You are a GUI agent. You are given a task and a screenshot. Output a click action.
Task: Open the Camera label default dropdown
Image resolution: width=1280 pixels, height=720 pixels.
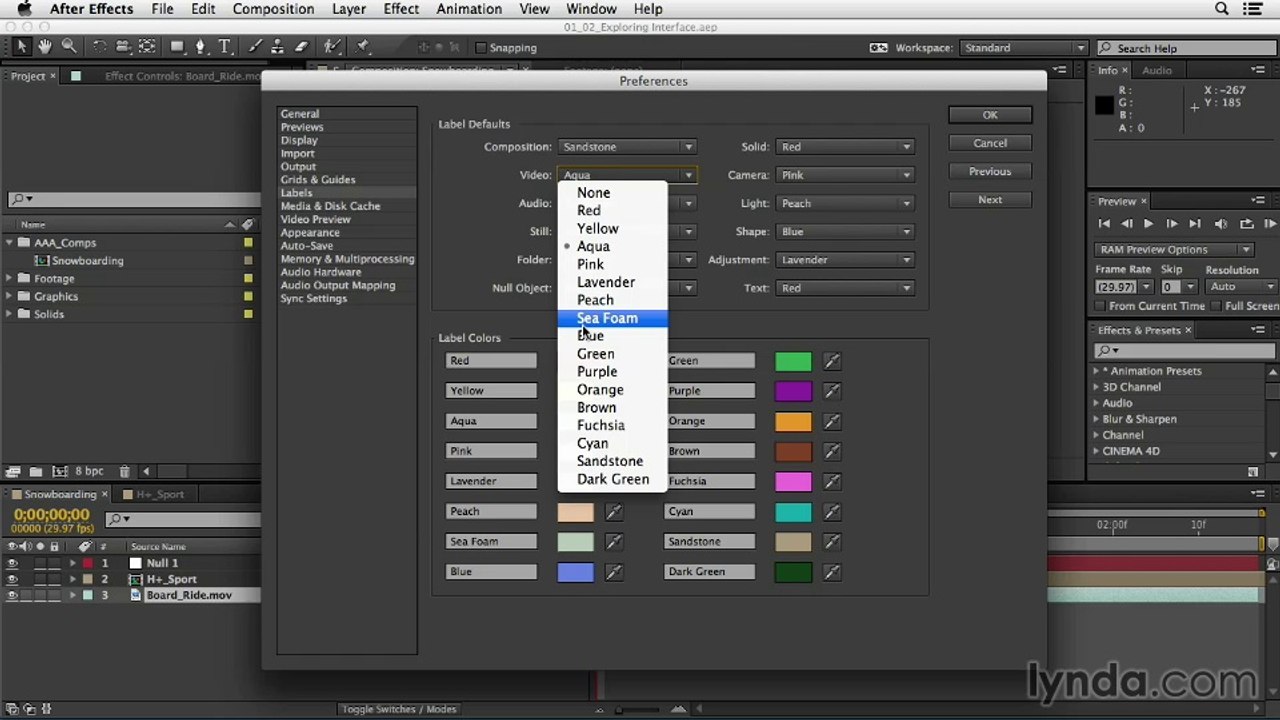(845, 175)
